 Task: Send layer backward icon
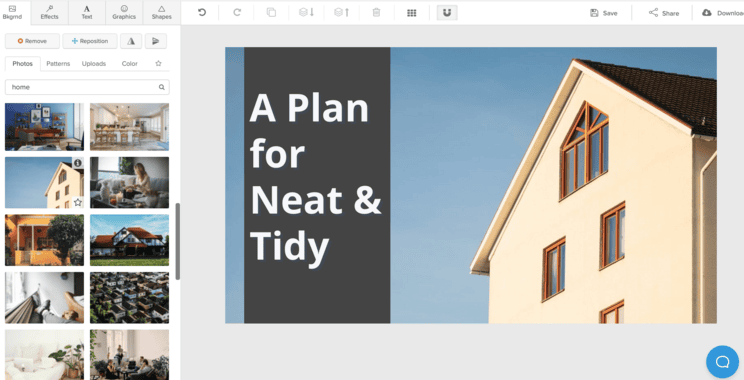pyautogui.click(x=307, y=12)
